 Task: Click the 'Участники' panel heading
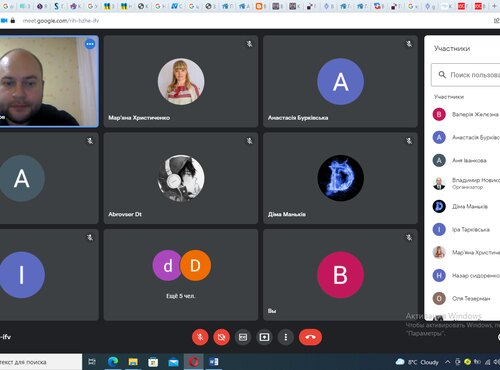(x=452, y=49)
